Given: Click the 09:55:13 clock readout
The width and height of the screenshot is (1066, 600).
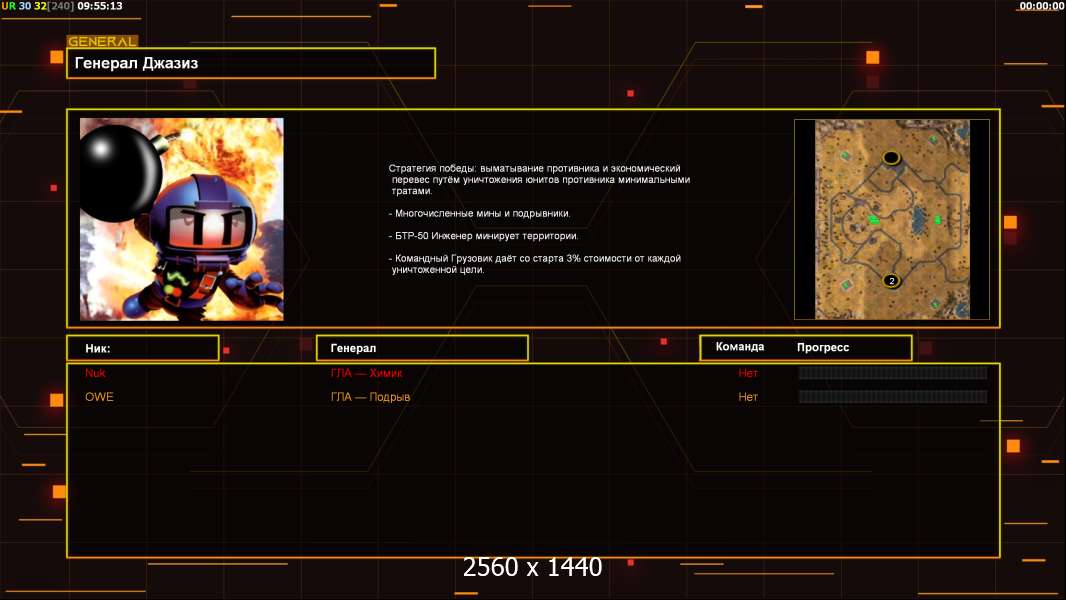Looking at the screenshot, I should 100,6.
